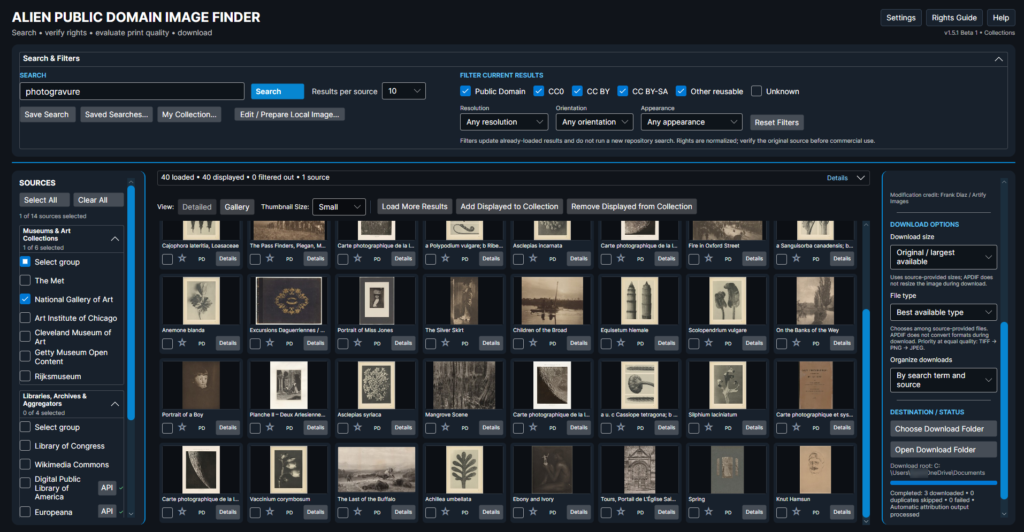
Task: Star the Equisetum hiemale image
Action: point(620,343)
